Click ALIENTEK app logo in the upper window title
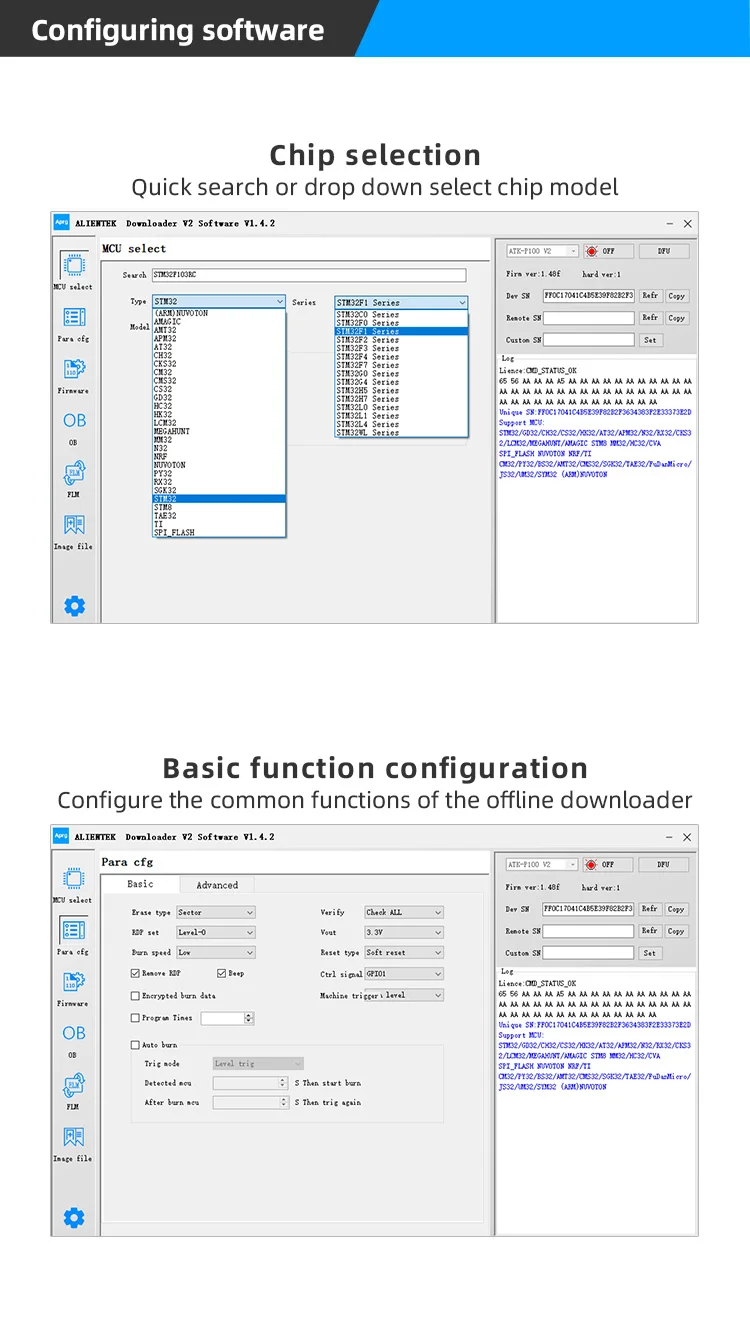The image size is (750, 1330). 61,223
